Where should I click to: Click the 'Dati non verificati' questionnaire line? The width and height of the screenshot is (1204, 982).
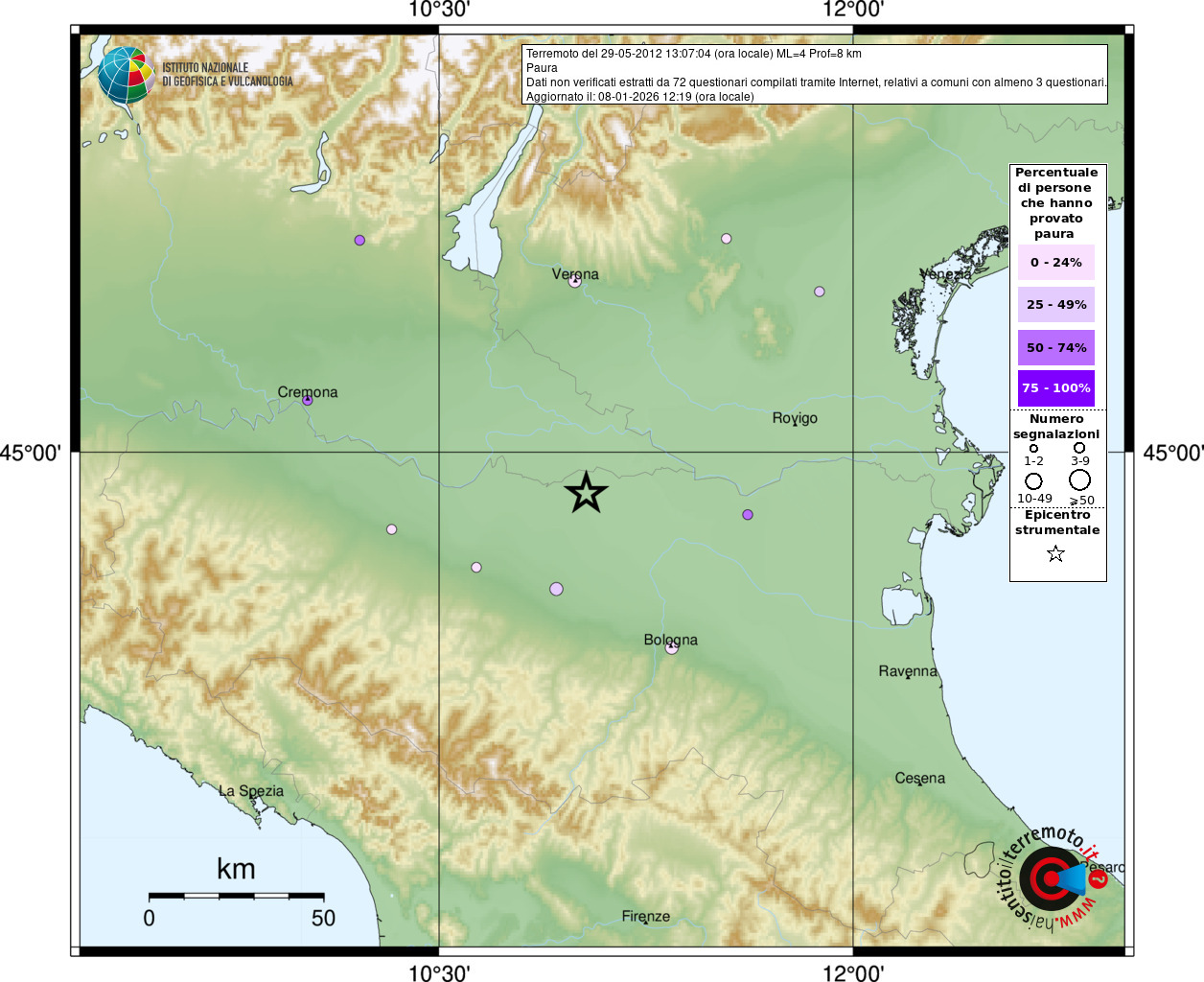pos(816,82)
